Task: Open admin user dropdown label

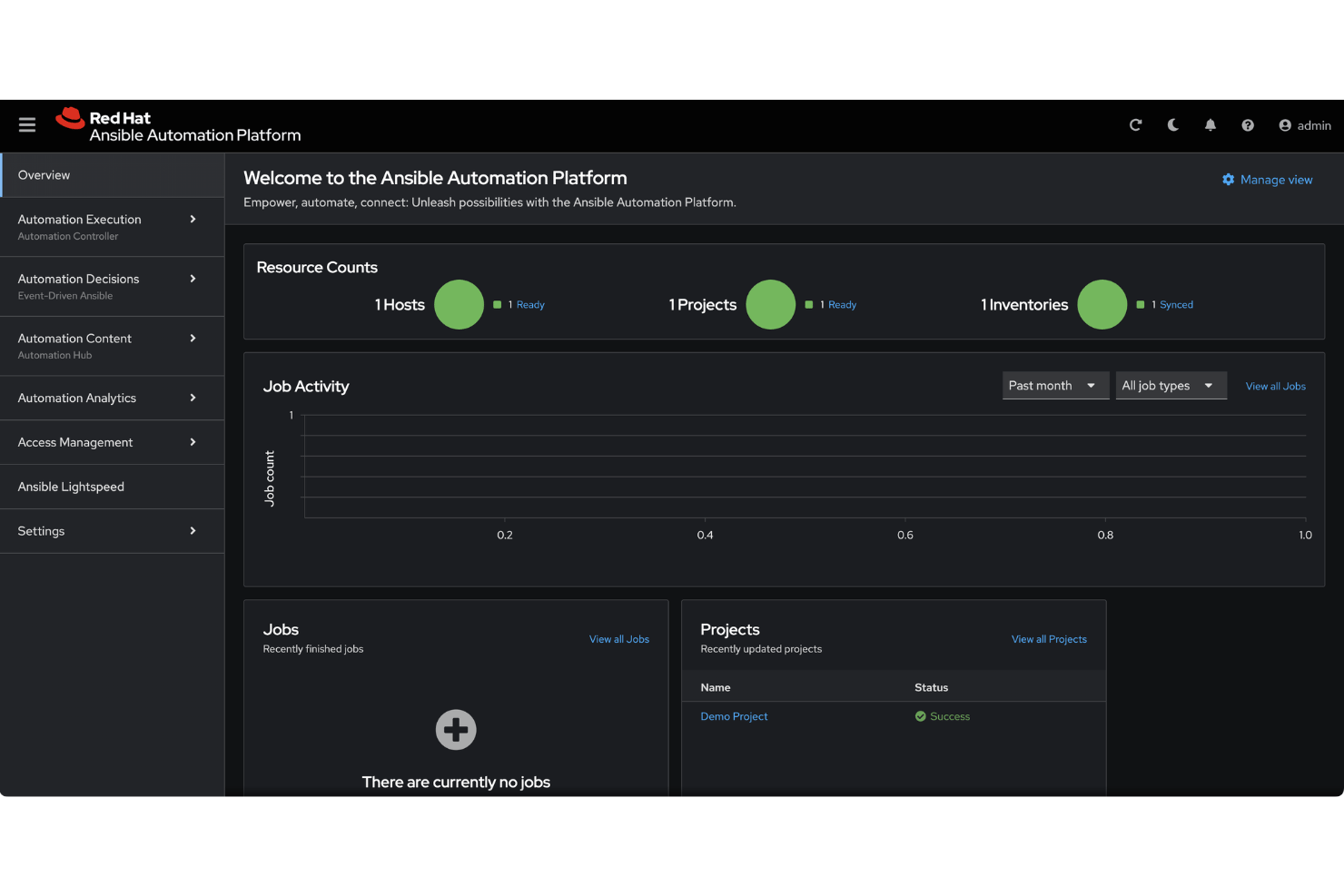Action: (x=1314, y=125)
